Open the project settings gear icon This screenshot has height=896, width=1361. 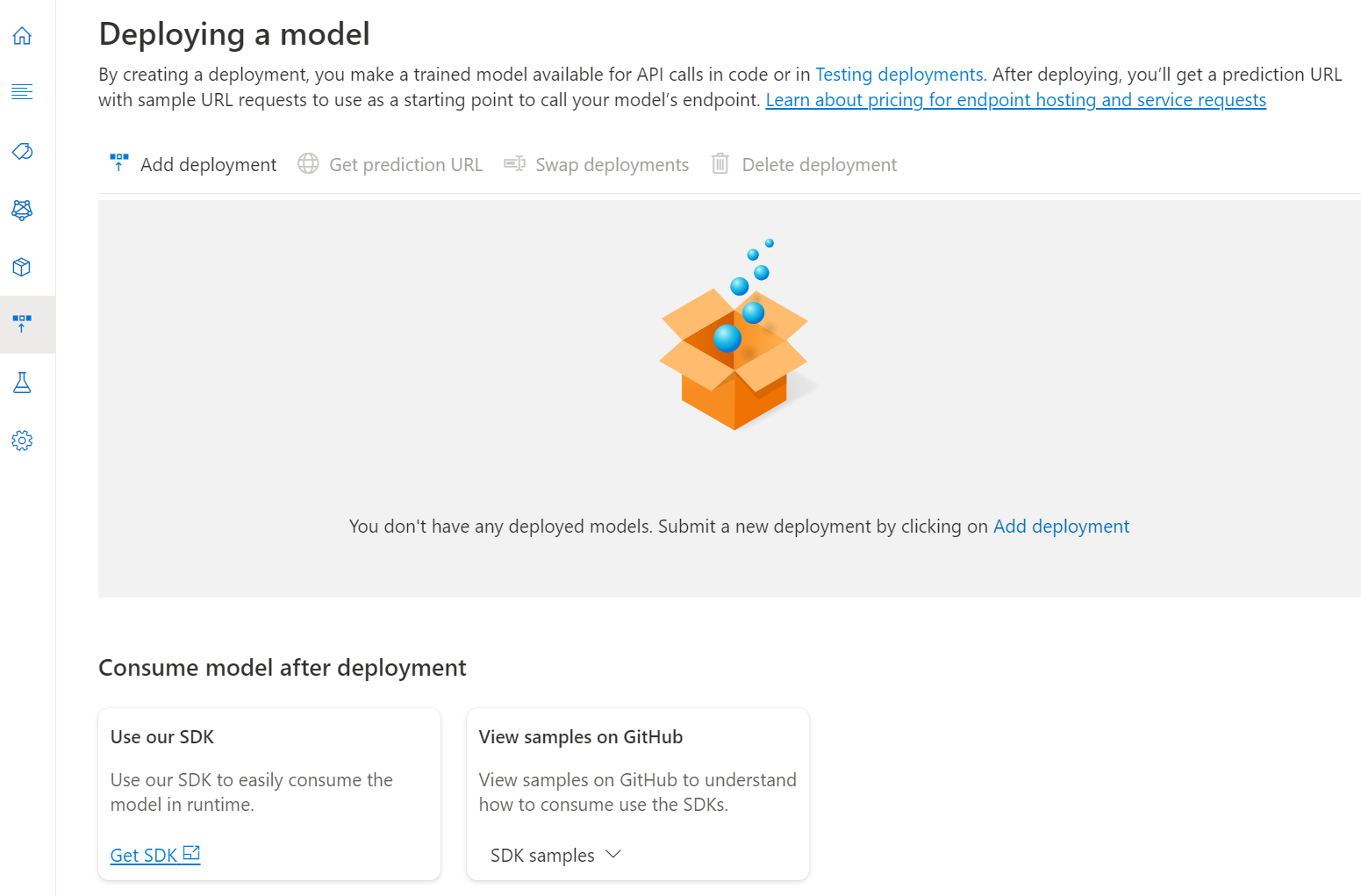coord(22,441)
